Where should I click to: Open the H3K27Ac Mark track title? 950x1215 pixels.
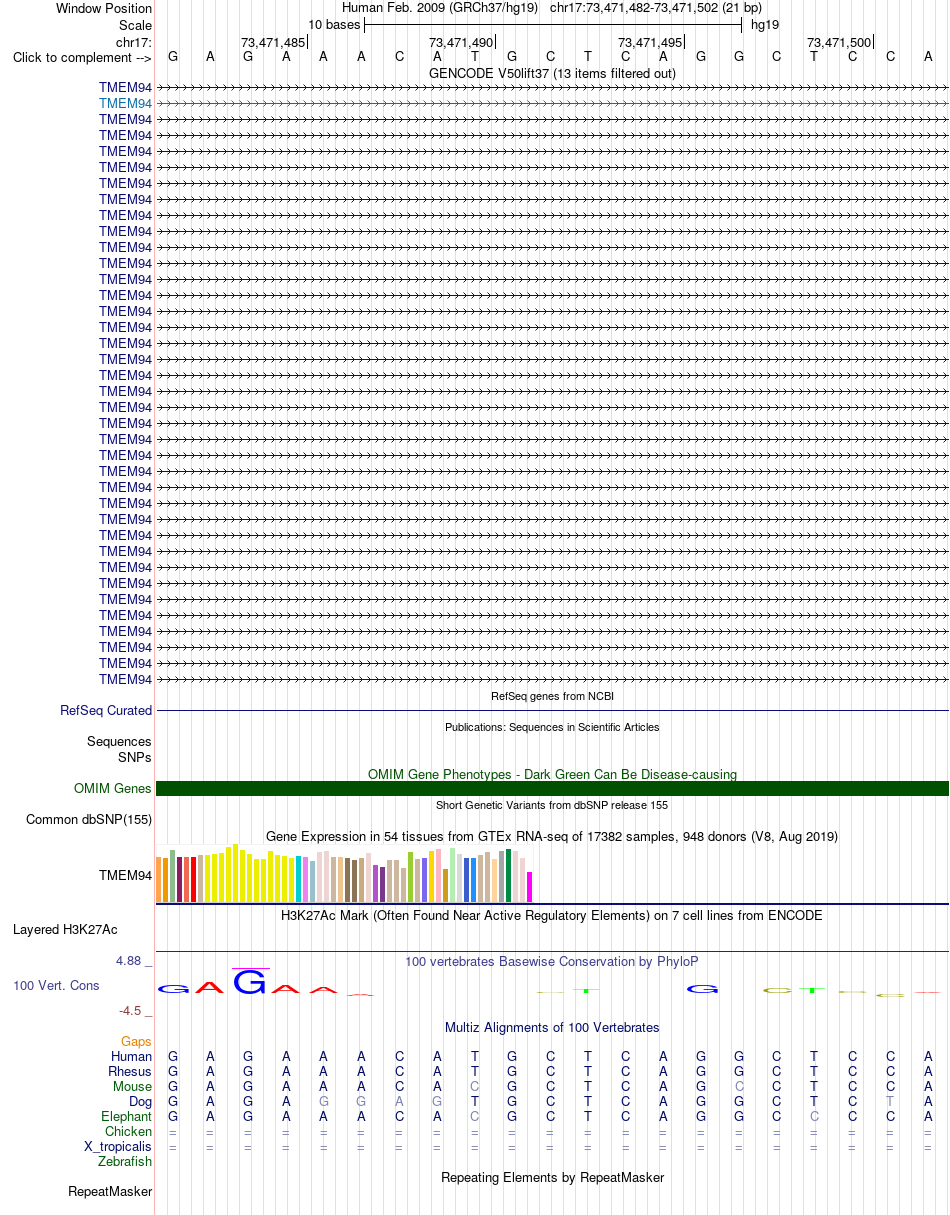point(552,915)
